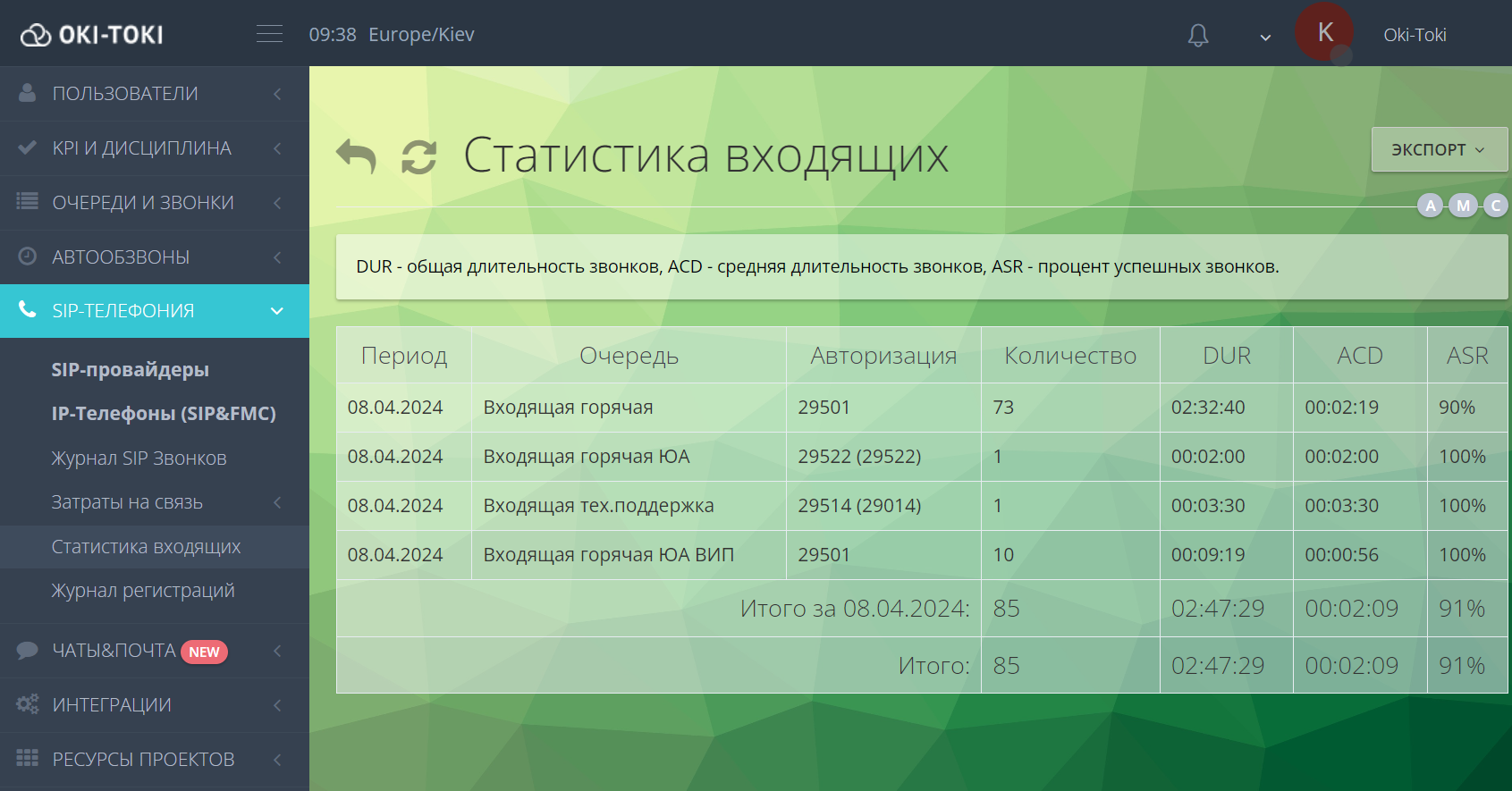This screenshot has height=791, width=1512.
Task: Open SIP-провайдеры submenu item
Action: [x=131, y=370]
